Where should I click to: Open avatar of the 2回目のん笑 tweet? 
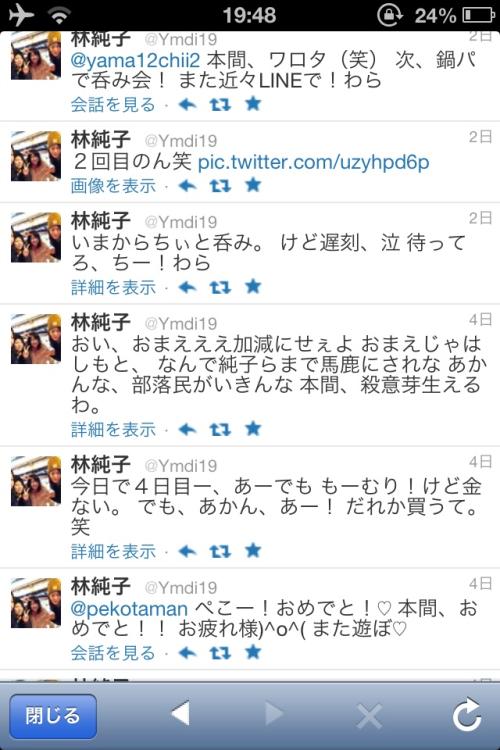pos(36,156)
